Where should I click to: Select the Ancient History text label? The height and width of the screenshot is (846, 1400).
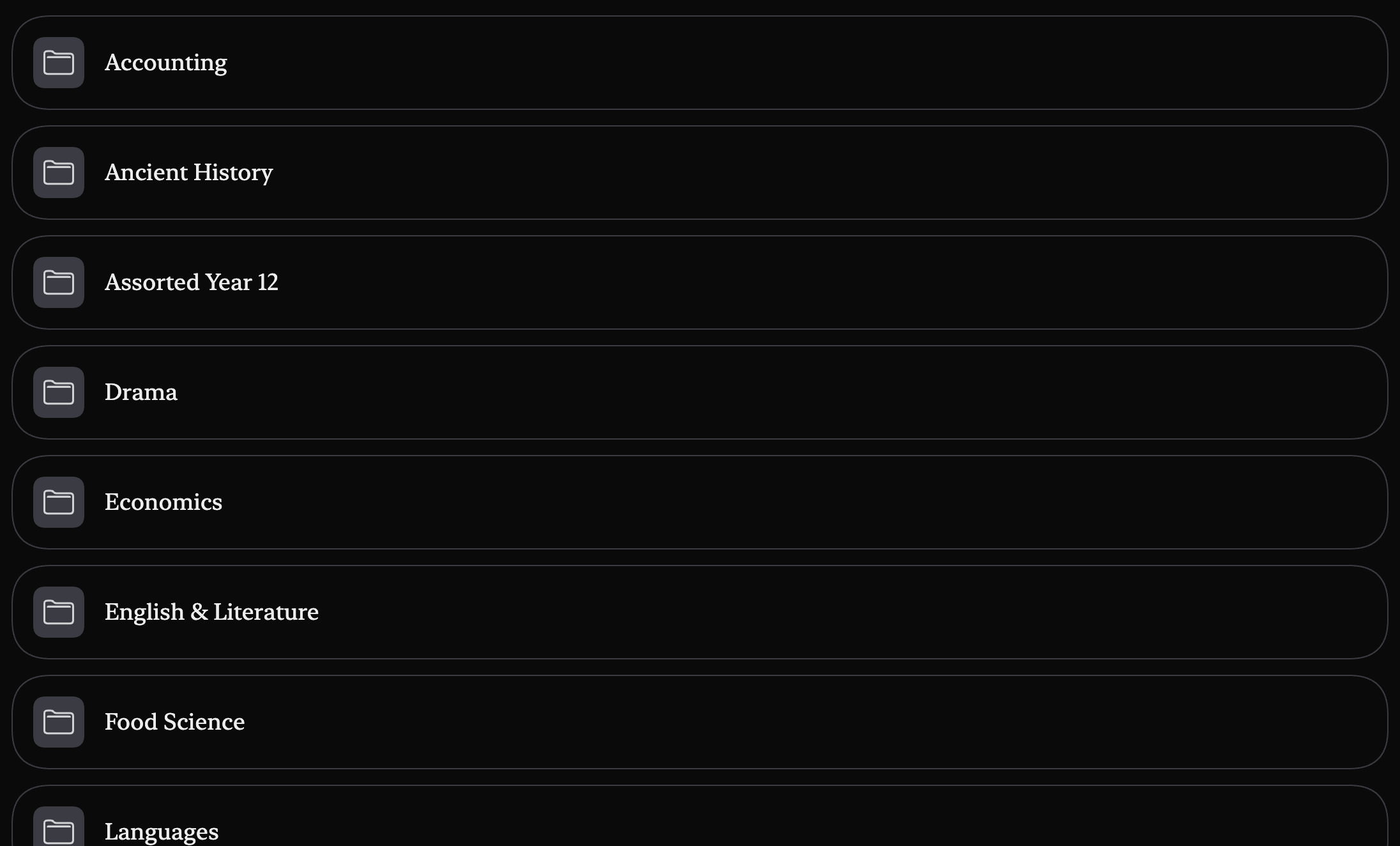pos(188,173)
